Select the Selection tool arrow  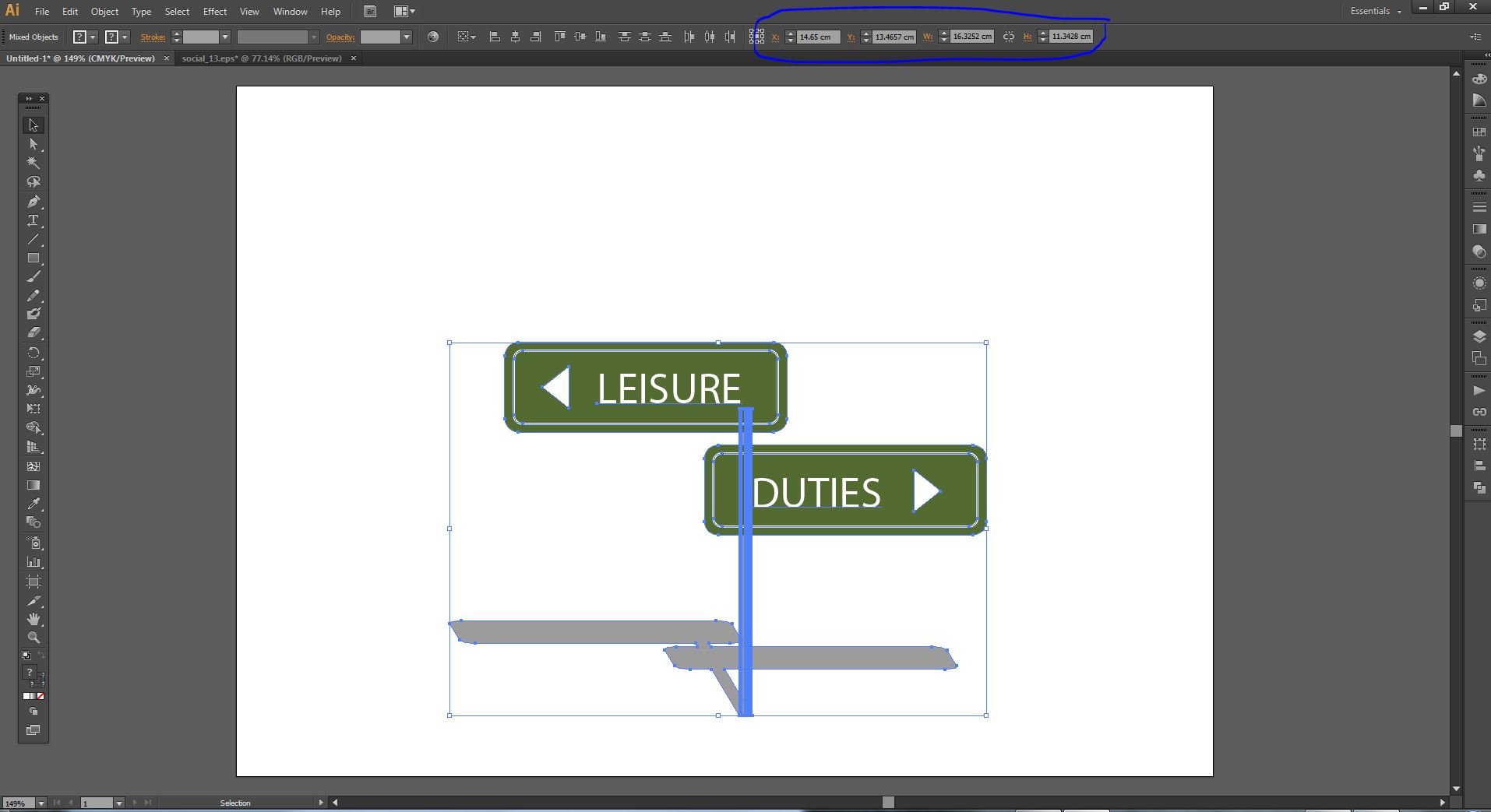pos(33,125)
